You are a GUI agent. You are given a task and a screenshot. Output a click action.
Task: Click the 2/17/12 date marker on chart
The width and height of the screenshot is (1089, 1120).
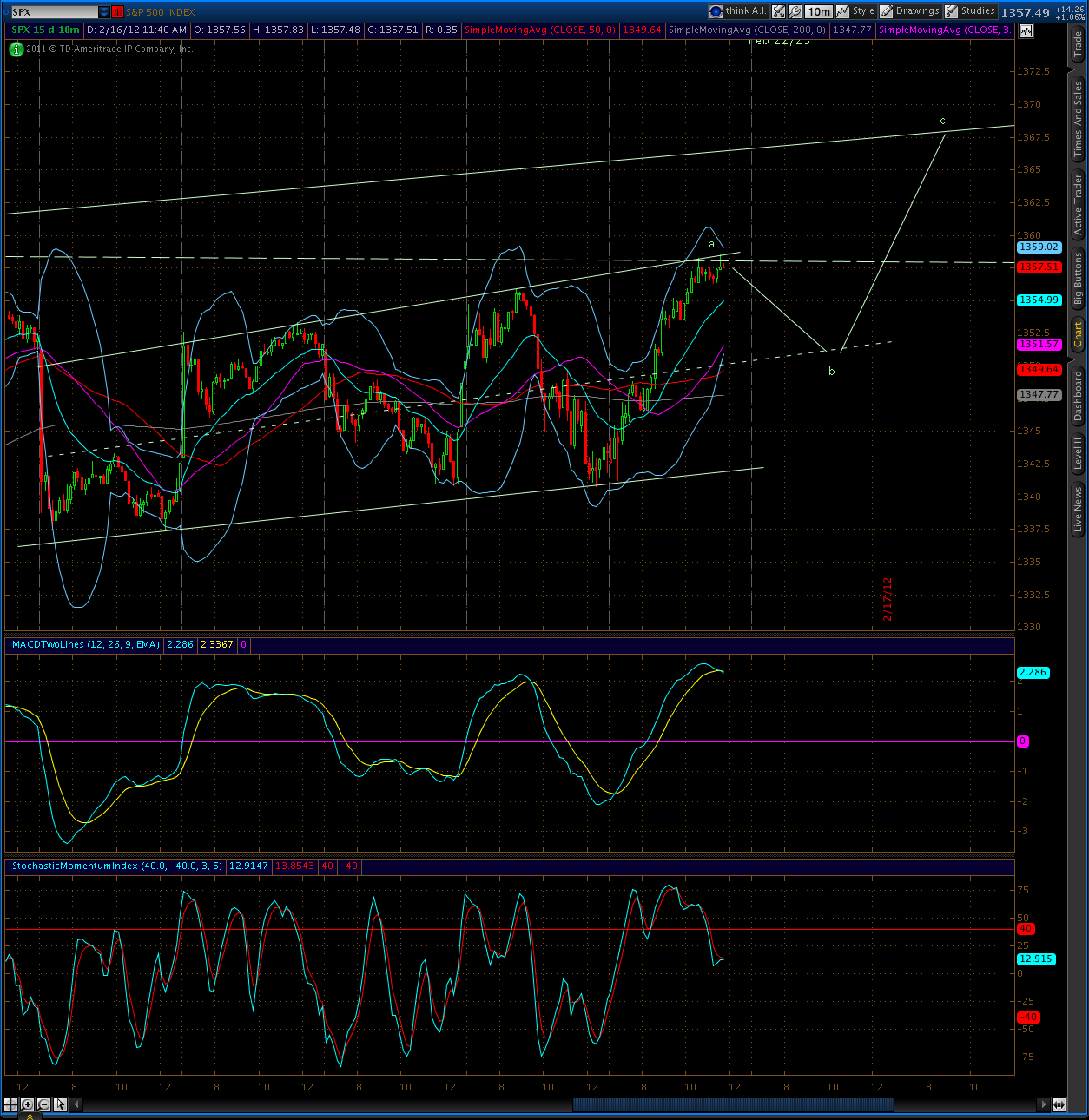click(888, 599)
